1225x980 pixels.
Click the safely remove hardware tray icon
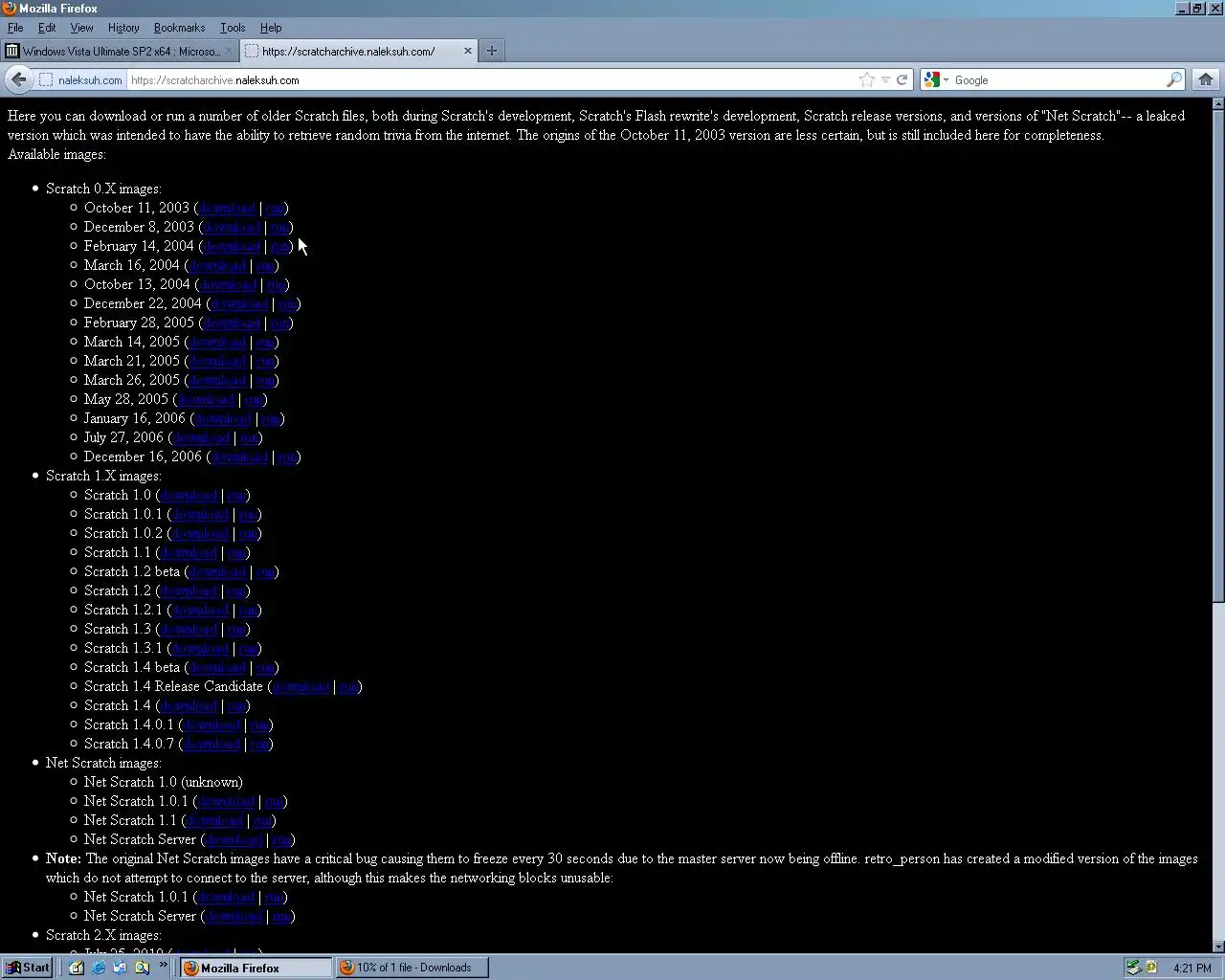coord(1133,968)
